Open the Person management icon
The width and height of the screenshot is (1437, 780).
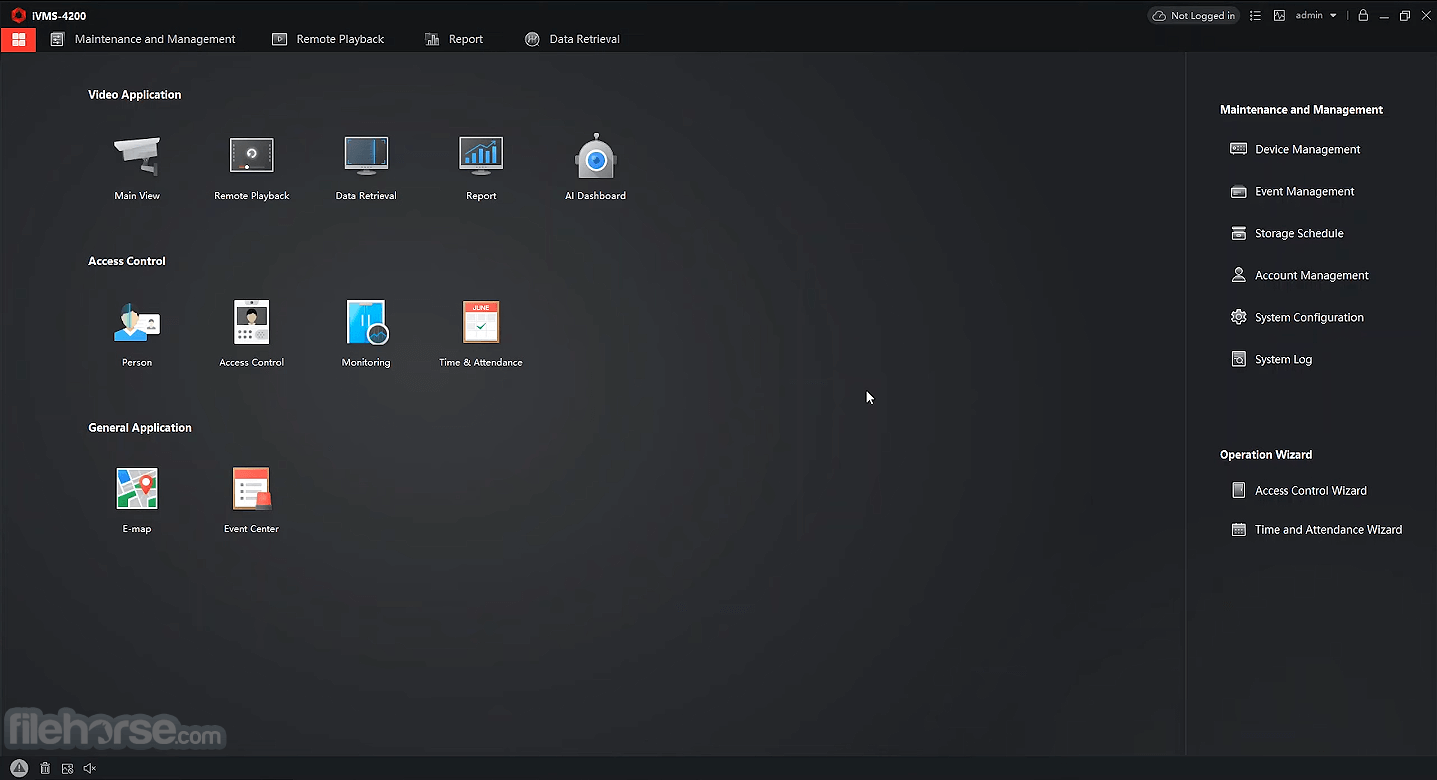pyautogui.click(x=137, y=322)
